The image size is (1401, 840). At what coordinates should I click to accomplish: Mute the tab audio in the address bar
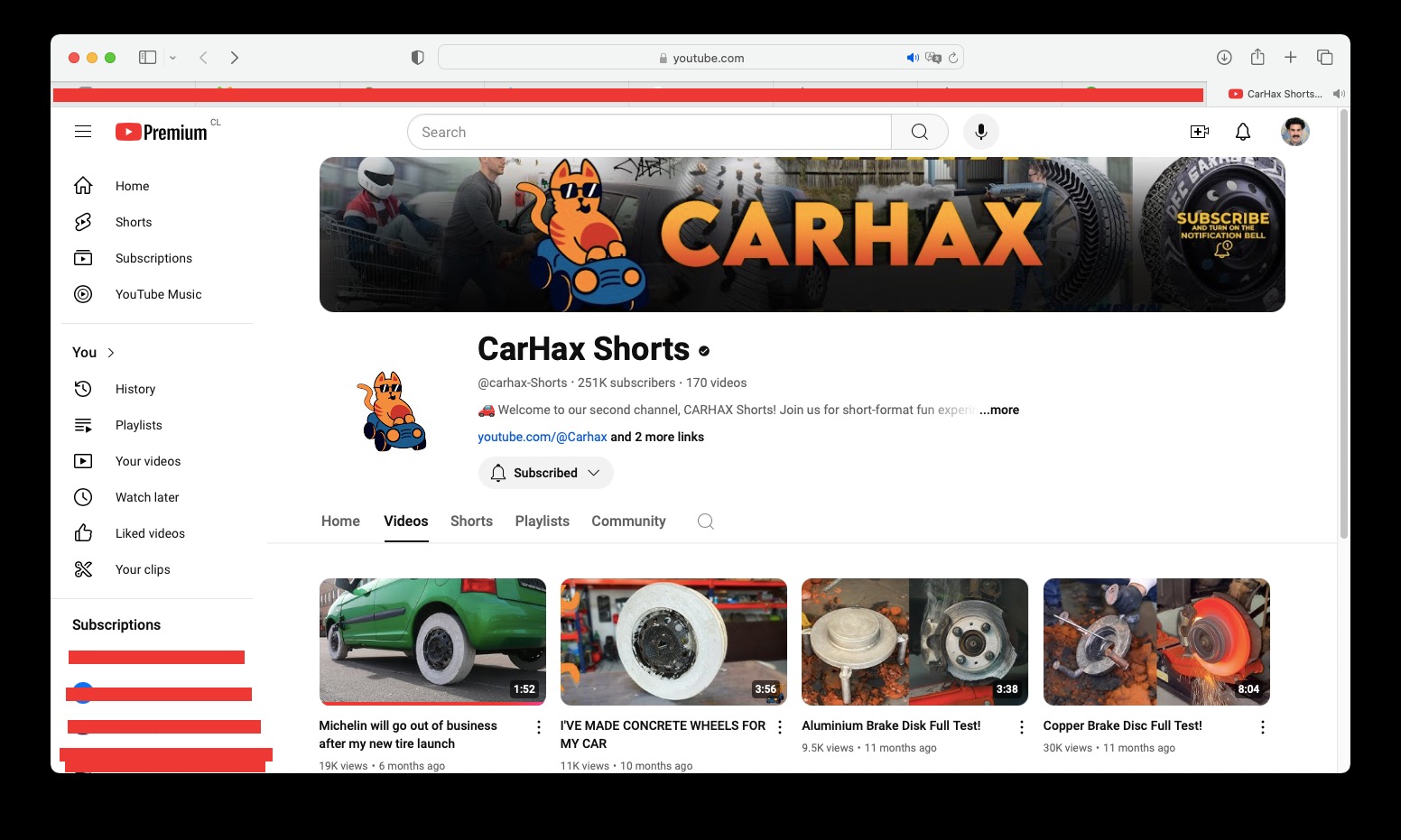point(913,58)
